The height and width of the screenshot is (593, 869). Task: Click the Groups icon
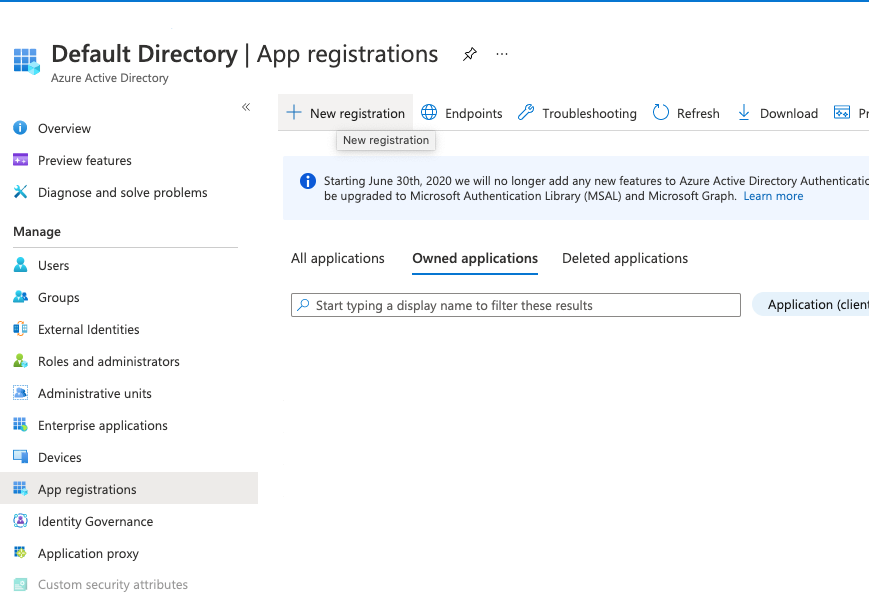21,297
